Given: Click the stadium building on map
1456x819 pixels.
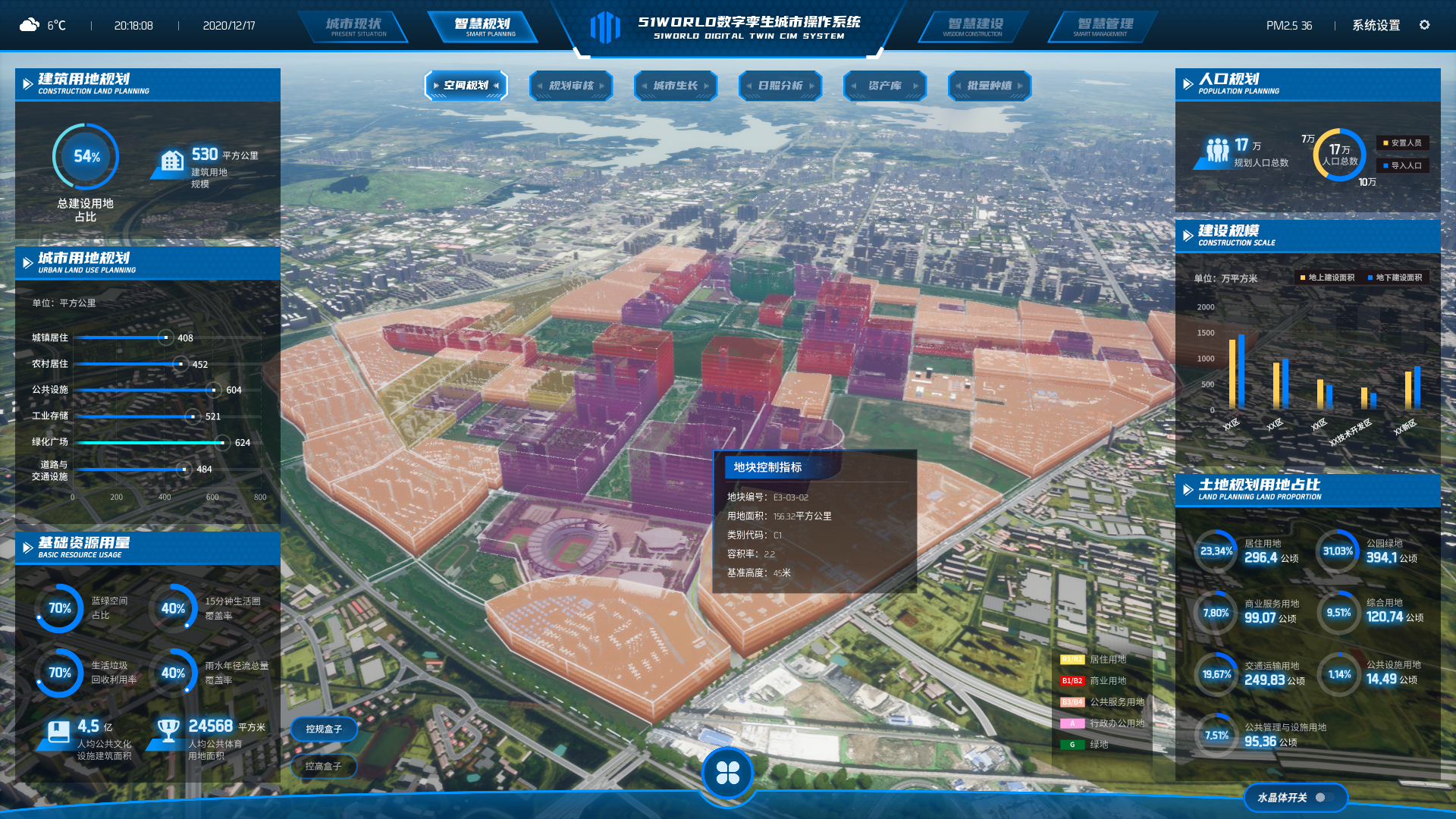Looking at the screenshot, I should point(570,548).
